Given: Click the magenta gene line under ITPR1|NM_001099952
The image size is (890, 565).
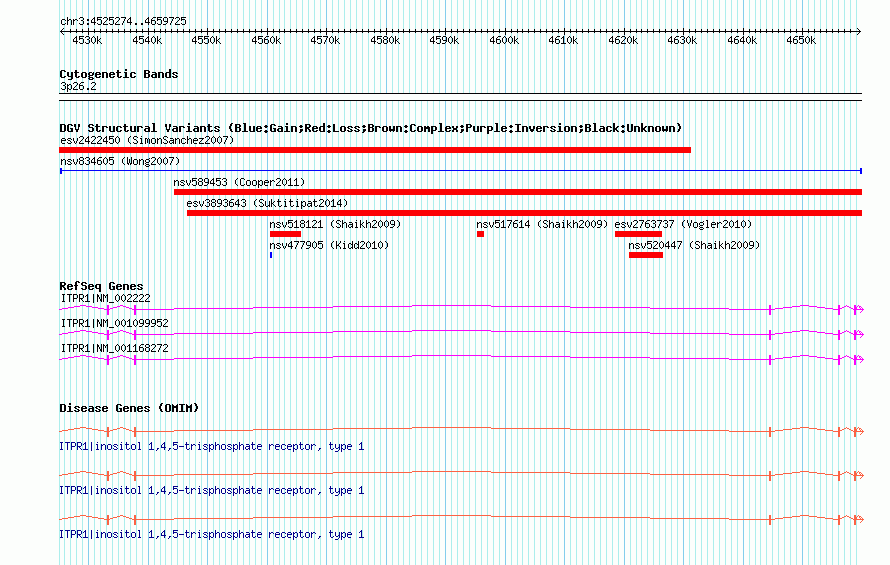Looking at the screenshot, I should (x=461, y=334).
